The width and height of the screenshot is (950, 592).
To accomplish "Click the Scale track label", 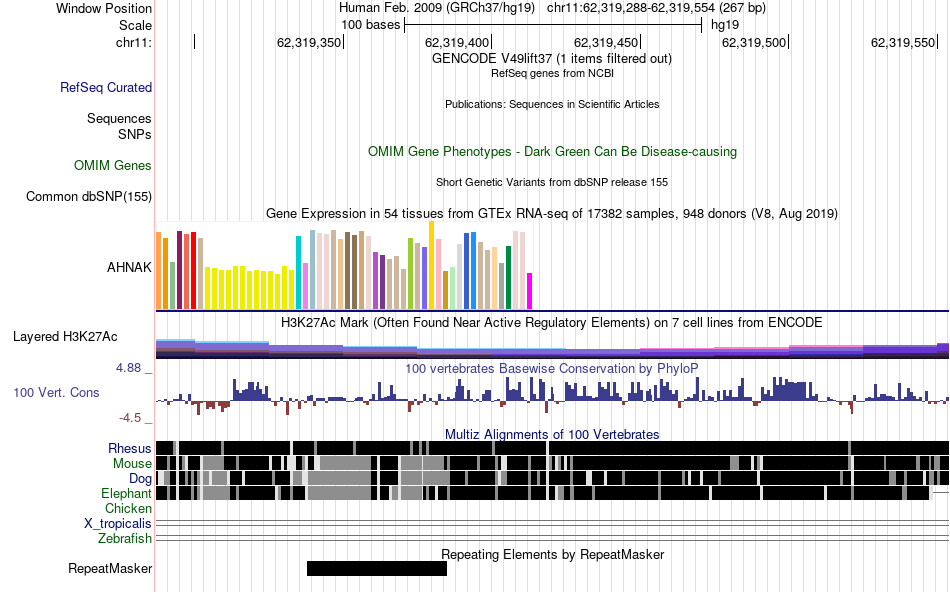I will point(136,25).
